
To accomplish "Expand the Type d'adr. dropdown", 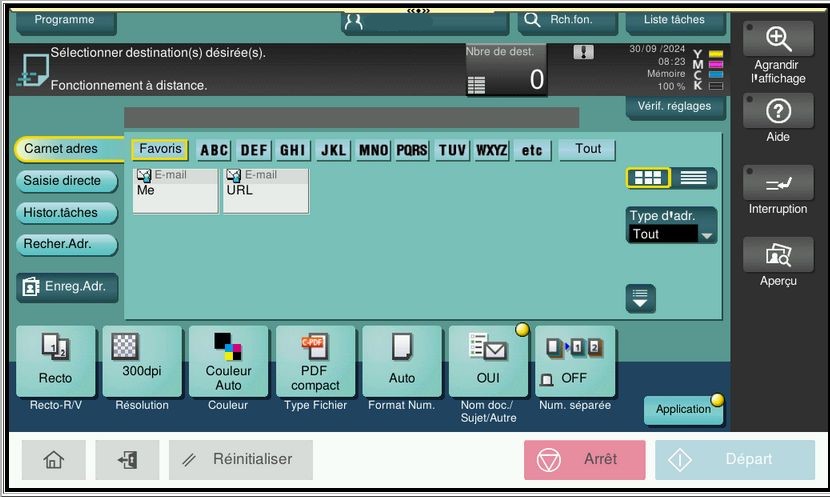I will pos(671,225).
